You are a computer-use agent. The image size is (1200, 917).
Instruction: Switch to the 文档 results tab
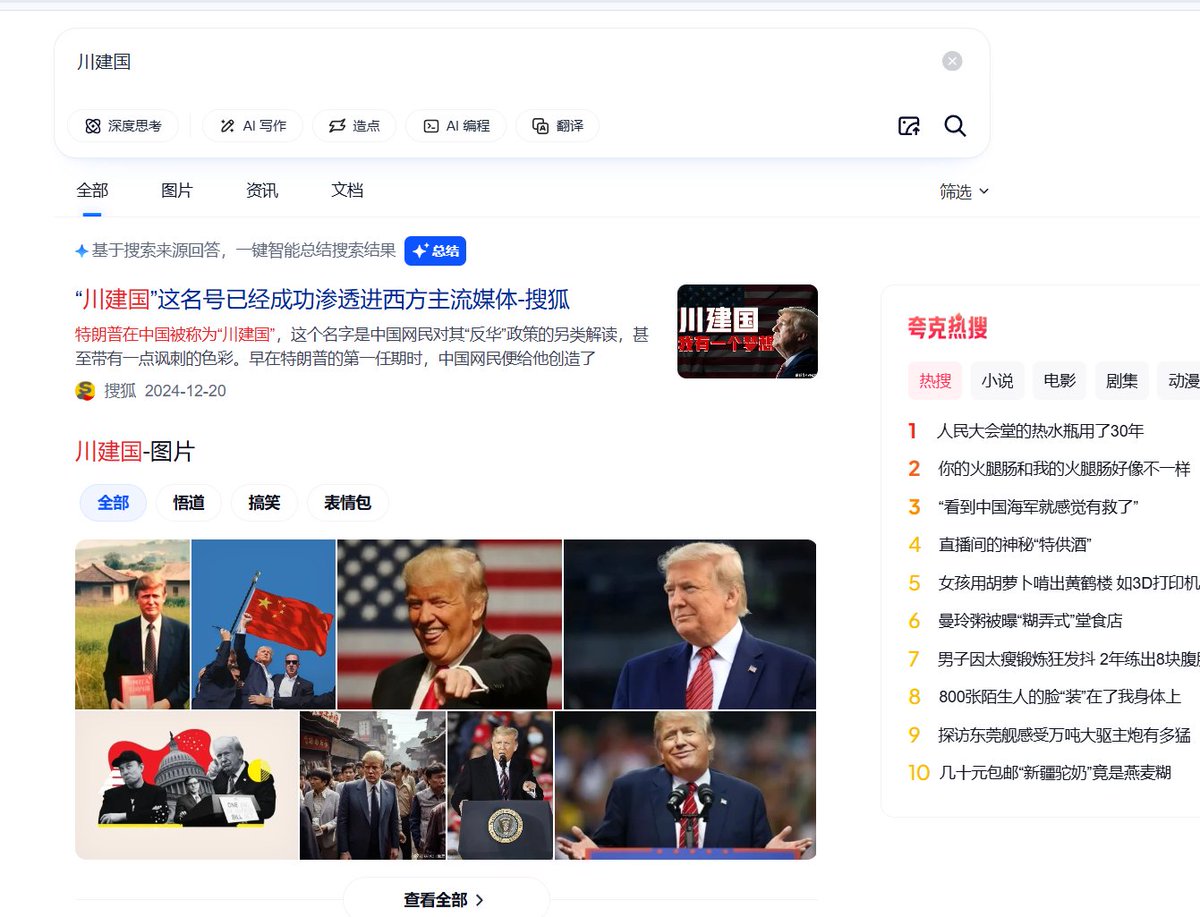coord(347,190)
